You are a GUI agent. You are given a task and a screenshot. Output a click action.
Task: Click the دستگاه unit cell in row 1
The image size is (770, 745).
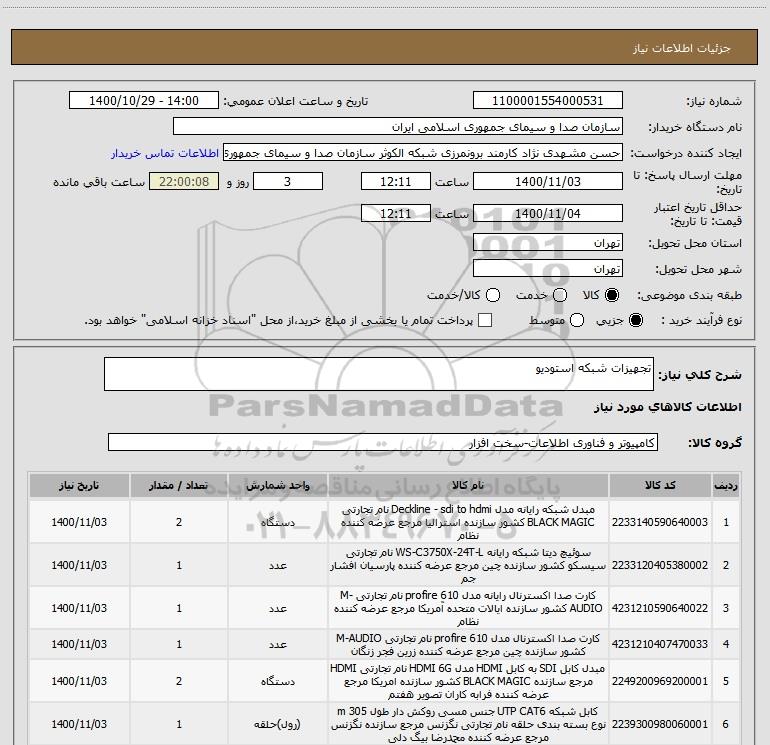[x=278, y=522]
